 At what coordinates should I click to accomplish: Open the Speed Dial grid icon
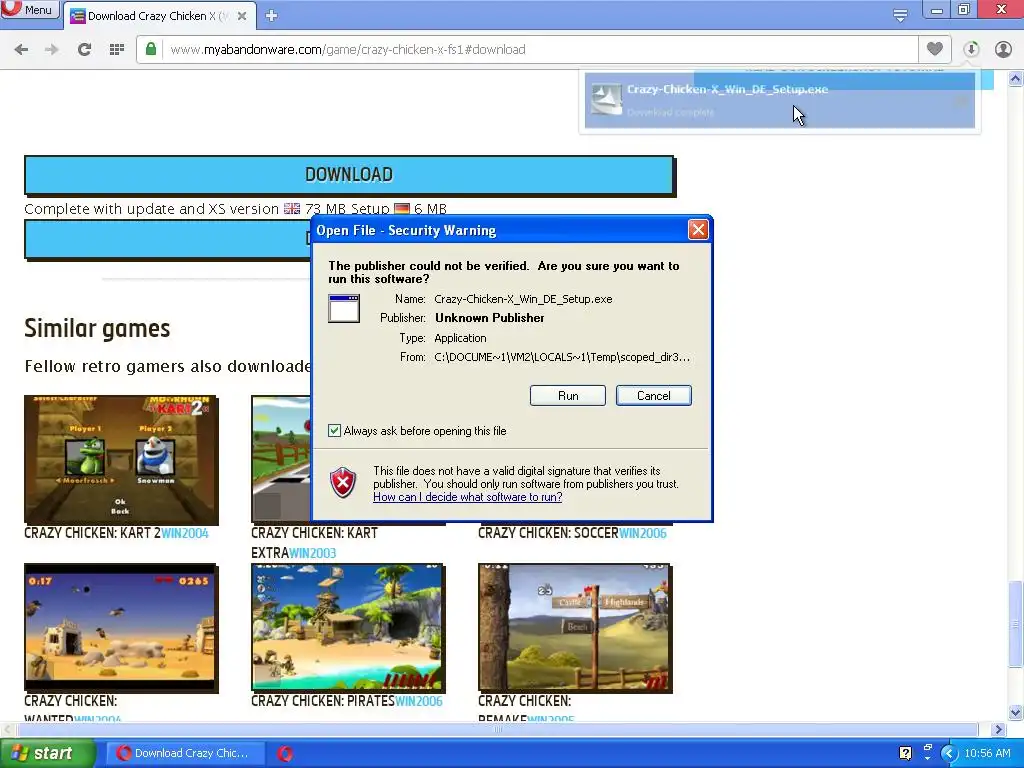coord(117,50)
